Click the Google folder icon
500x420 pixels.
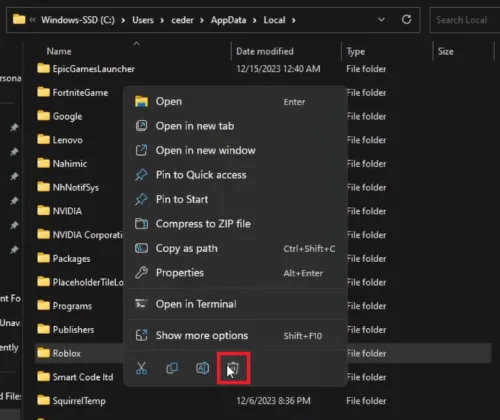tap(43, 116)
